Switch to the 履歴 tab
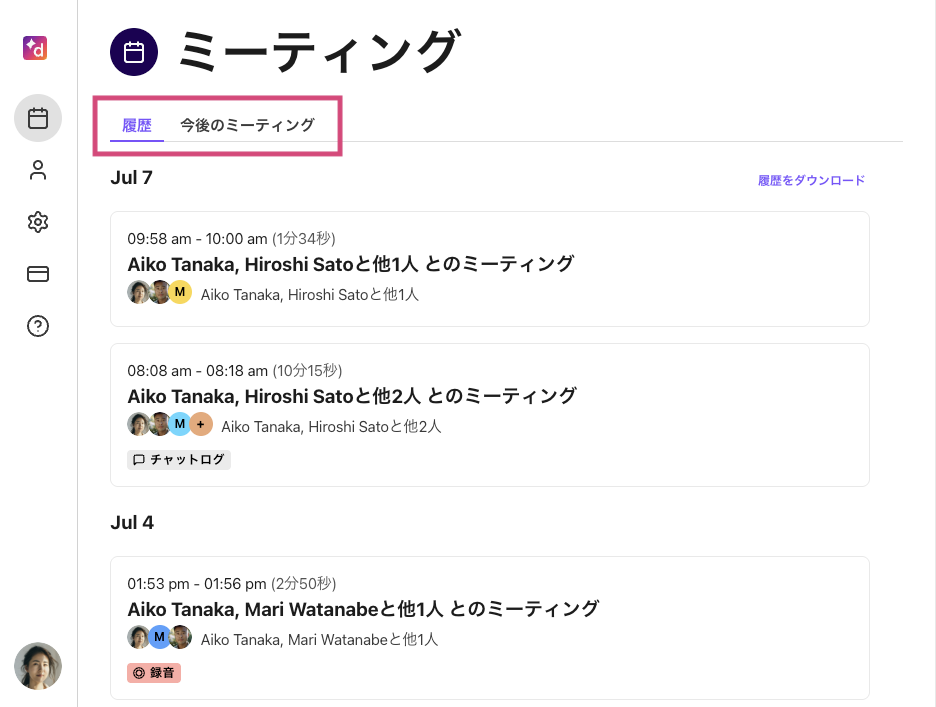 137,126
